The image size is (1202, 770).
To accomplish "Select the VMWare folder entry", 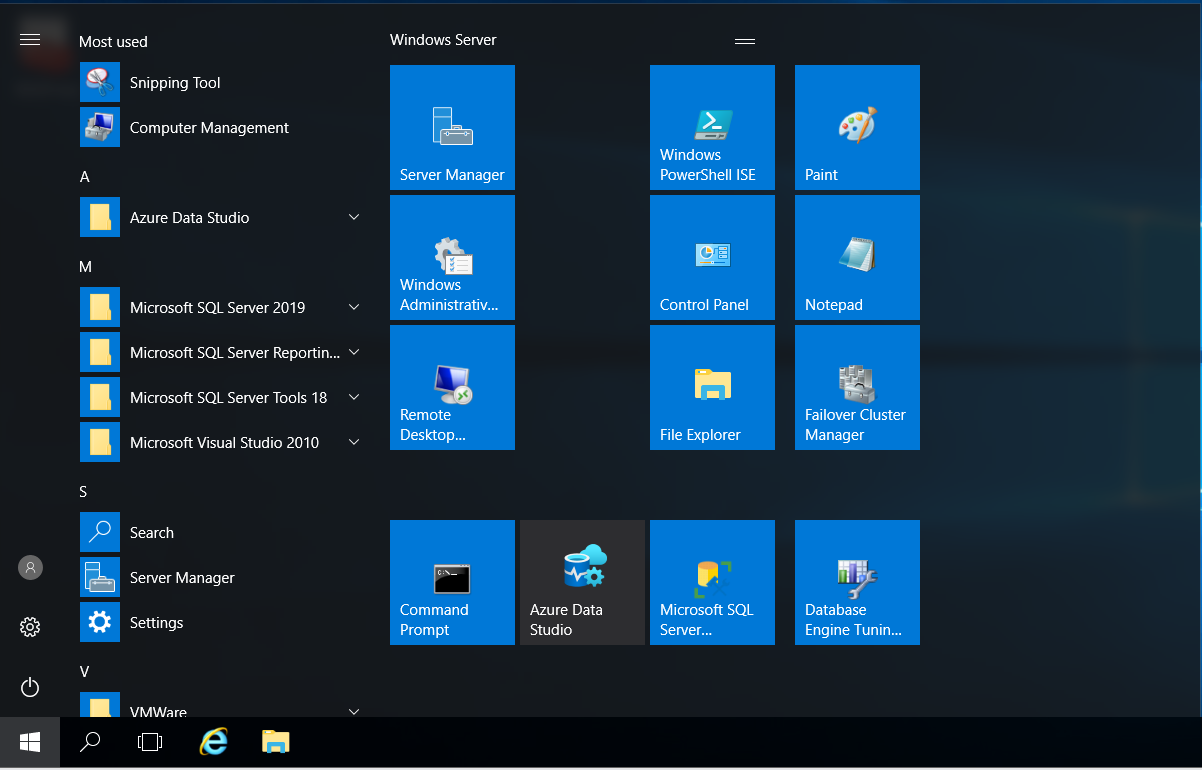I will 222,704.
